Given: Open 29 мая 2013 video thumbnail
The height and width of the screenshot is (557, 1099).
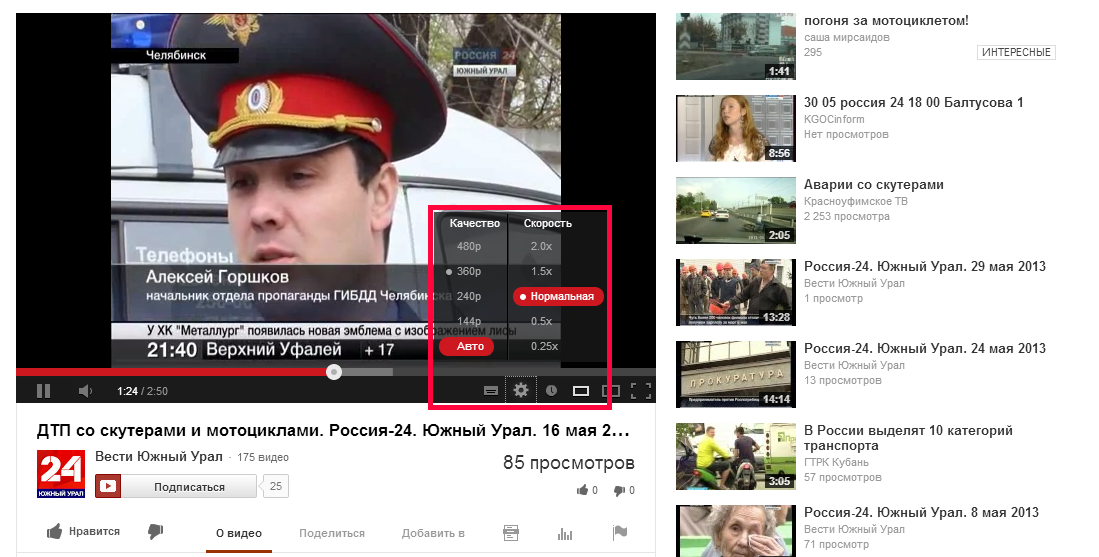Looking at the screenshot, I should pyautogui.click(x=735, y=292).
